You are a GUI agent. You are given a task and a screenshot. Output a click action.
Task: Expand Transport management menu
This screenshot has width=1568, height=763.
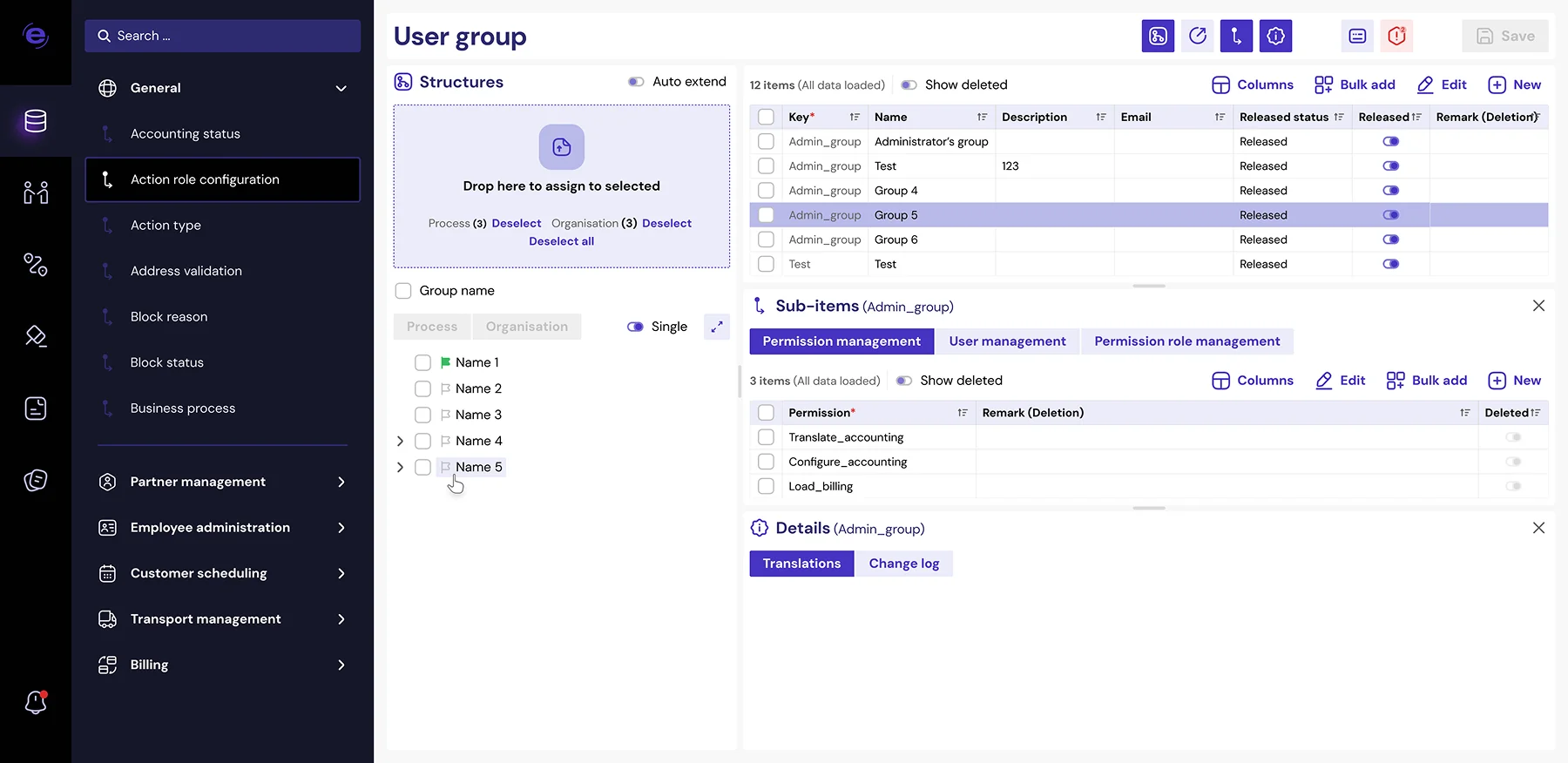tap(341, 619)
